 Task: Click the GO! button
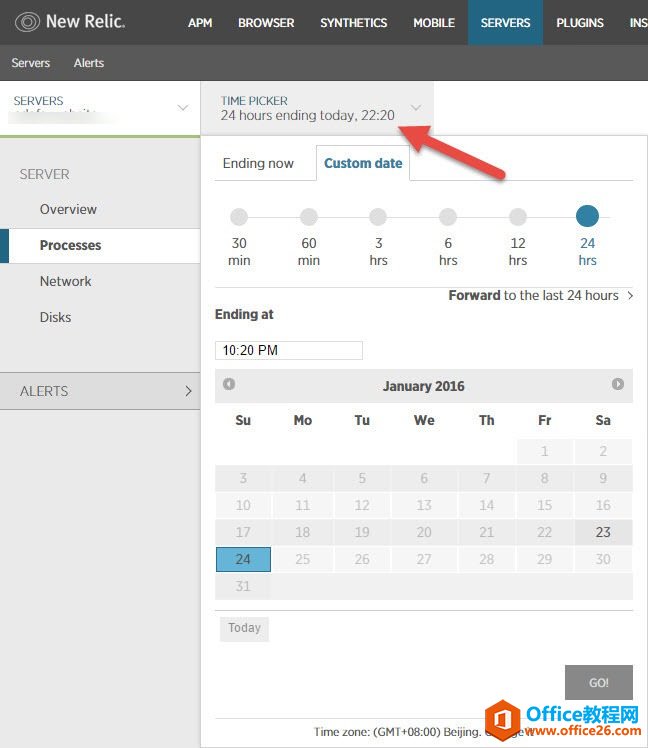[x=599, y=683]
